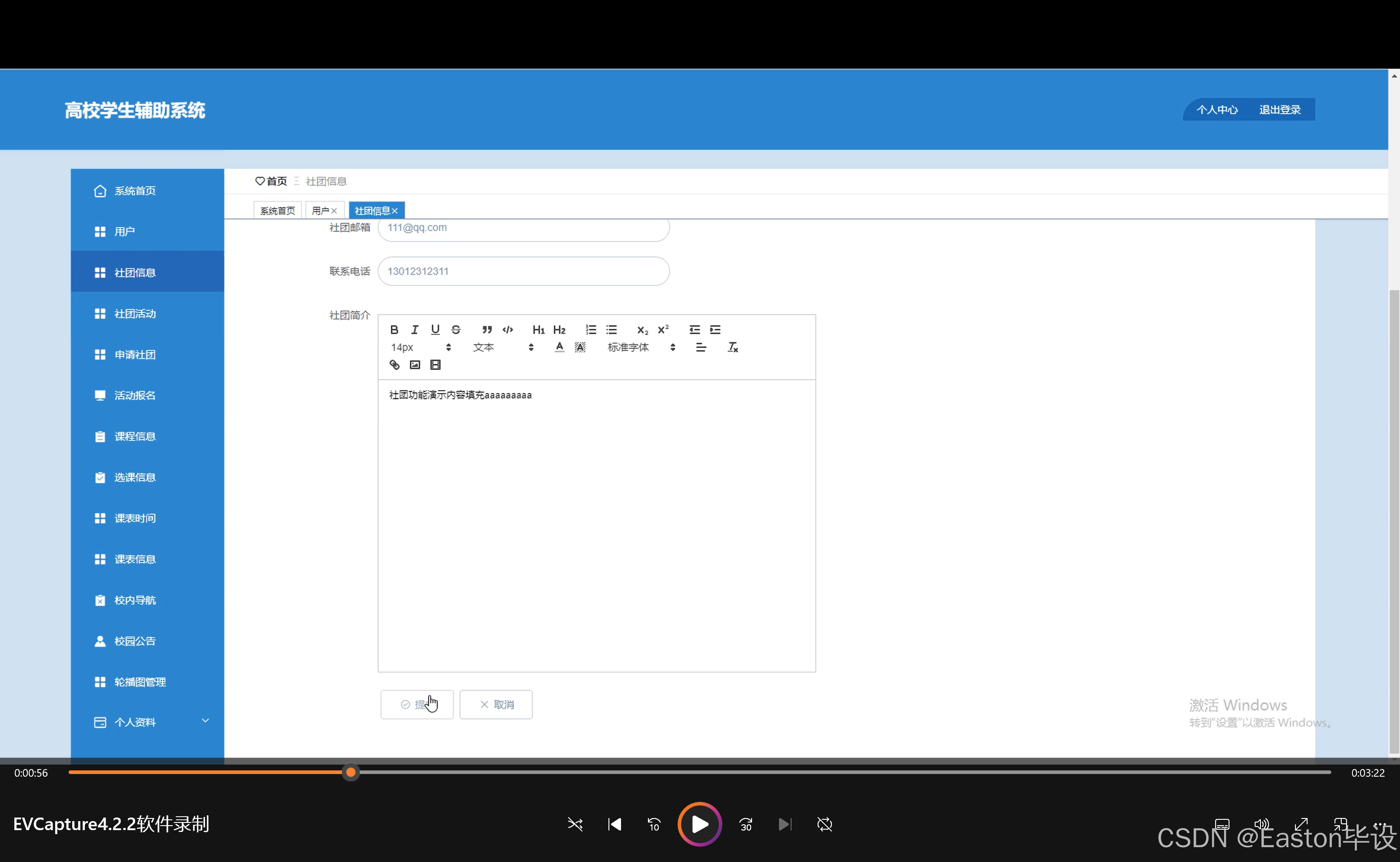Image resolution: width=1400 pixels, height=862 pixels.
Task: Toggle bold formatting in the editor
Action: tap(394, 330)
